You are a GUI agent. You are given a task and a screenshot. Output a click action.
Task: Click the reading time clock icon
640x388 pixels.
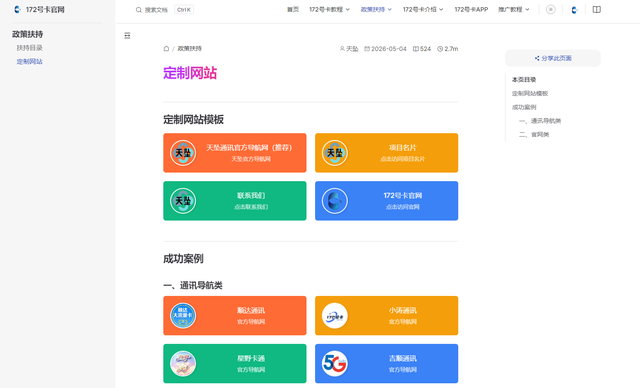(x=440, y=49)
